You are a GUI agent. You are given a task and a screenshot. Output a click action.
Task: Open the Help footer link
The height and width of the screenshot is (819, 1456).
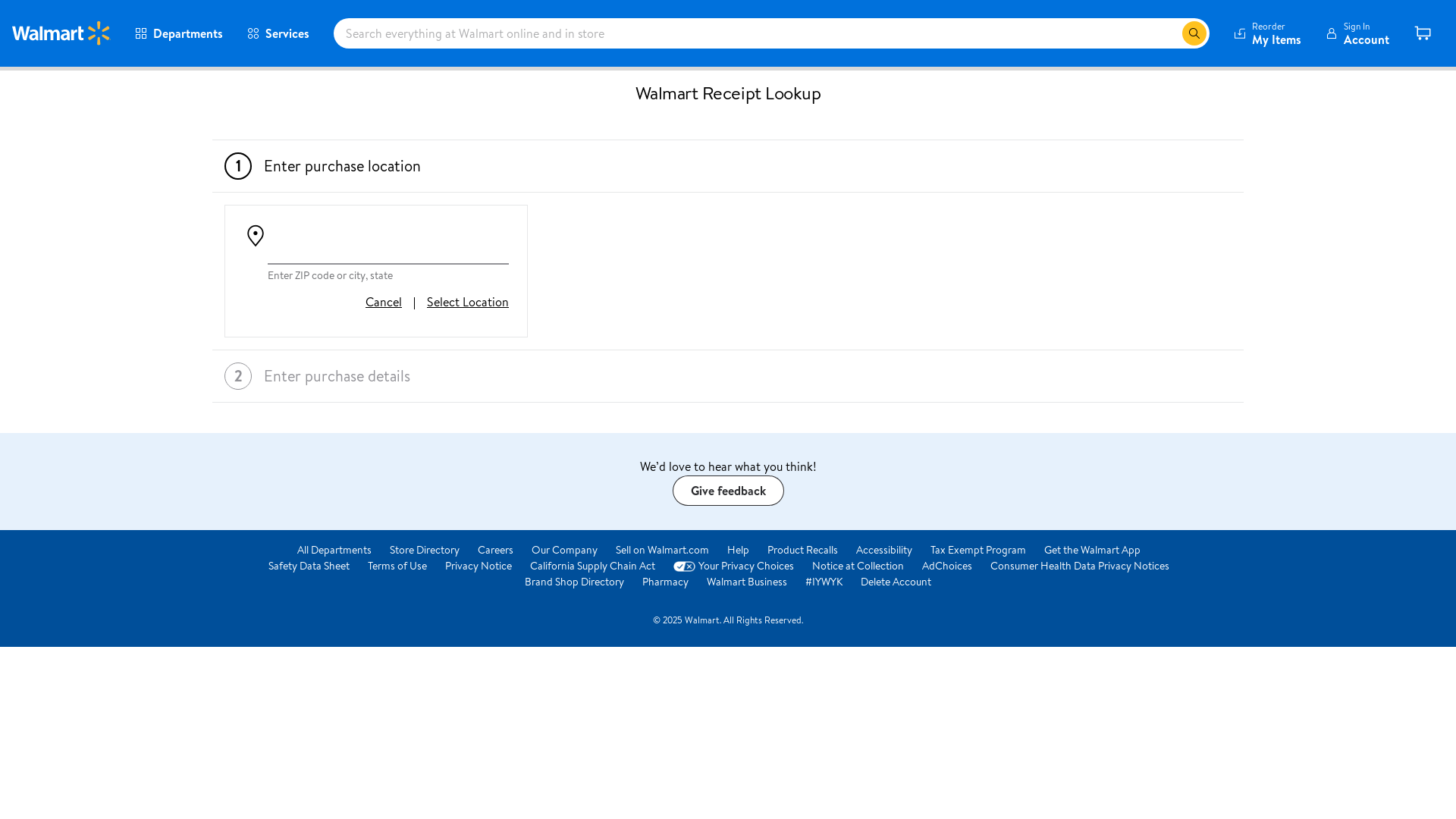[738, 550]
